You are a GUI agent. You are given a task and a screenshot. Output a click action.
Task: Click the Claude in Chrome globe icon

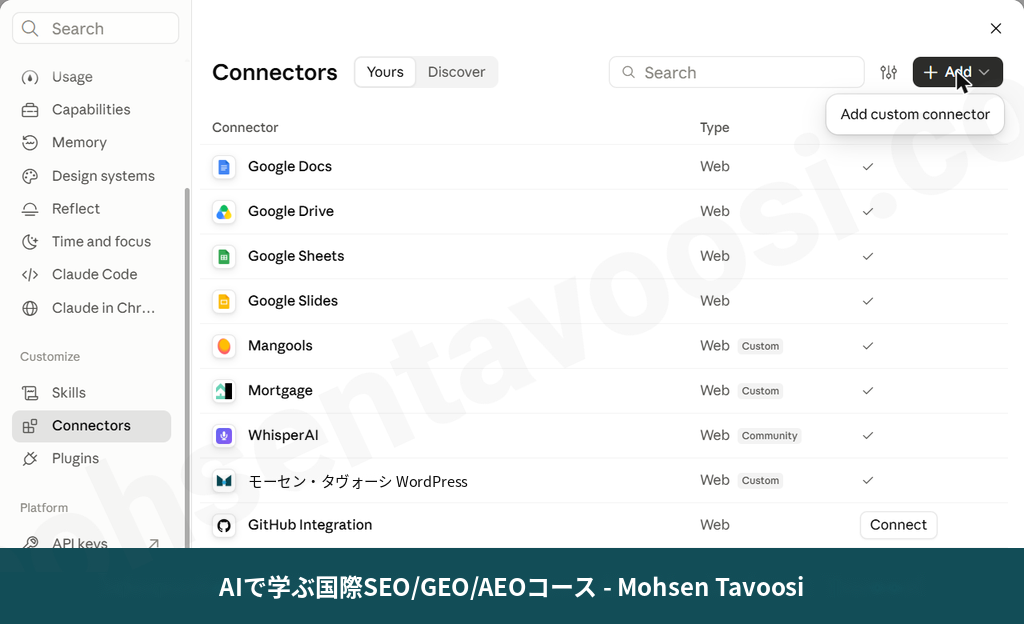(x=30, y=308)
